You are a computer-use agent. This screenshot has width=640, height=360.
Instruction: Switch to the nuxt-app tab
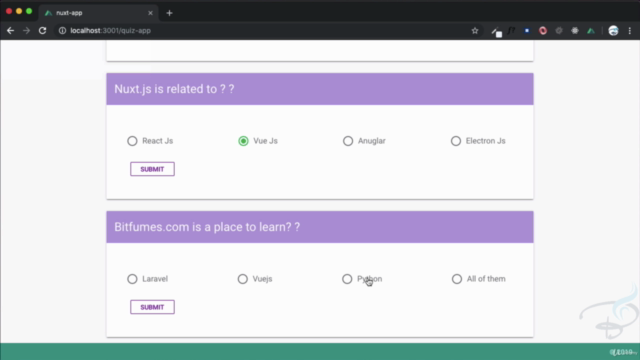[x=98, y=13]
